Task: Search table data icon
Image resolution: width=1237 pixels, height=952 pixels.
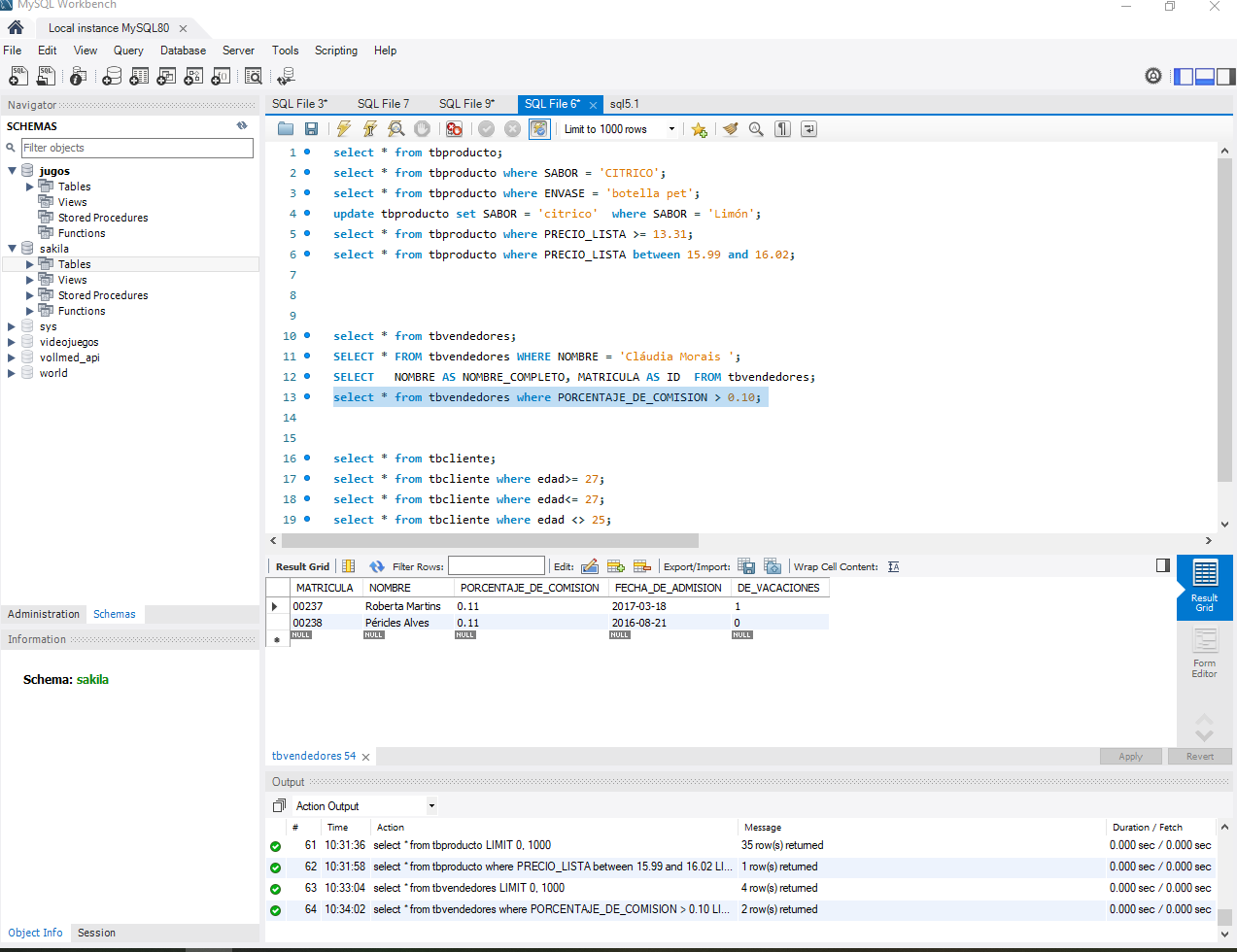Action: 254,76
